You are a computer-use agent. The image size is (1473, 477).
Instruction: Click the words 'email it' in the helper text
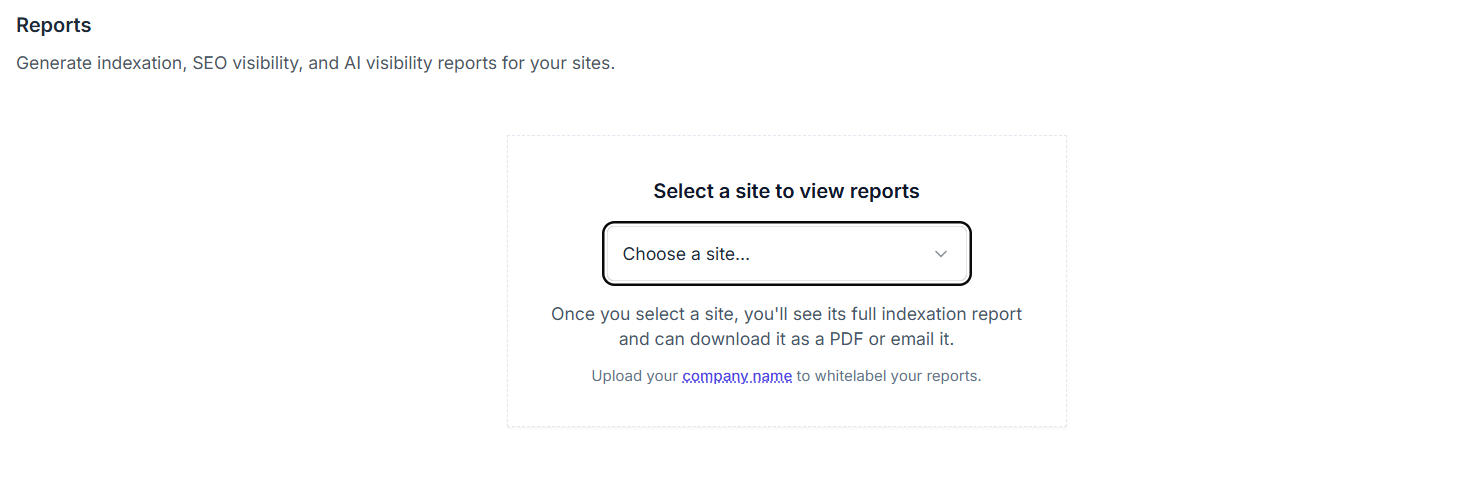[x=922, y=339]
